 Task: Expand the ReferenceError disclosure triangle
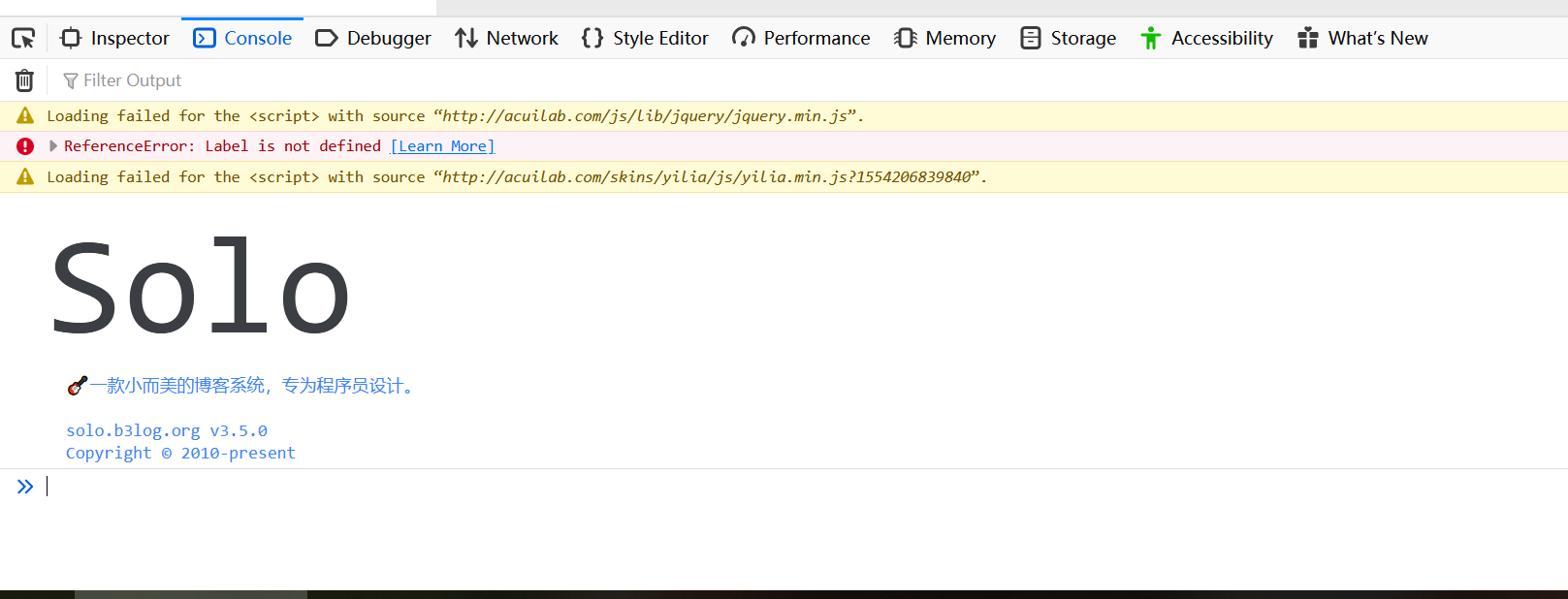click(x=53, y=146)
